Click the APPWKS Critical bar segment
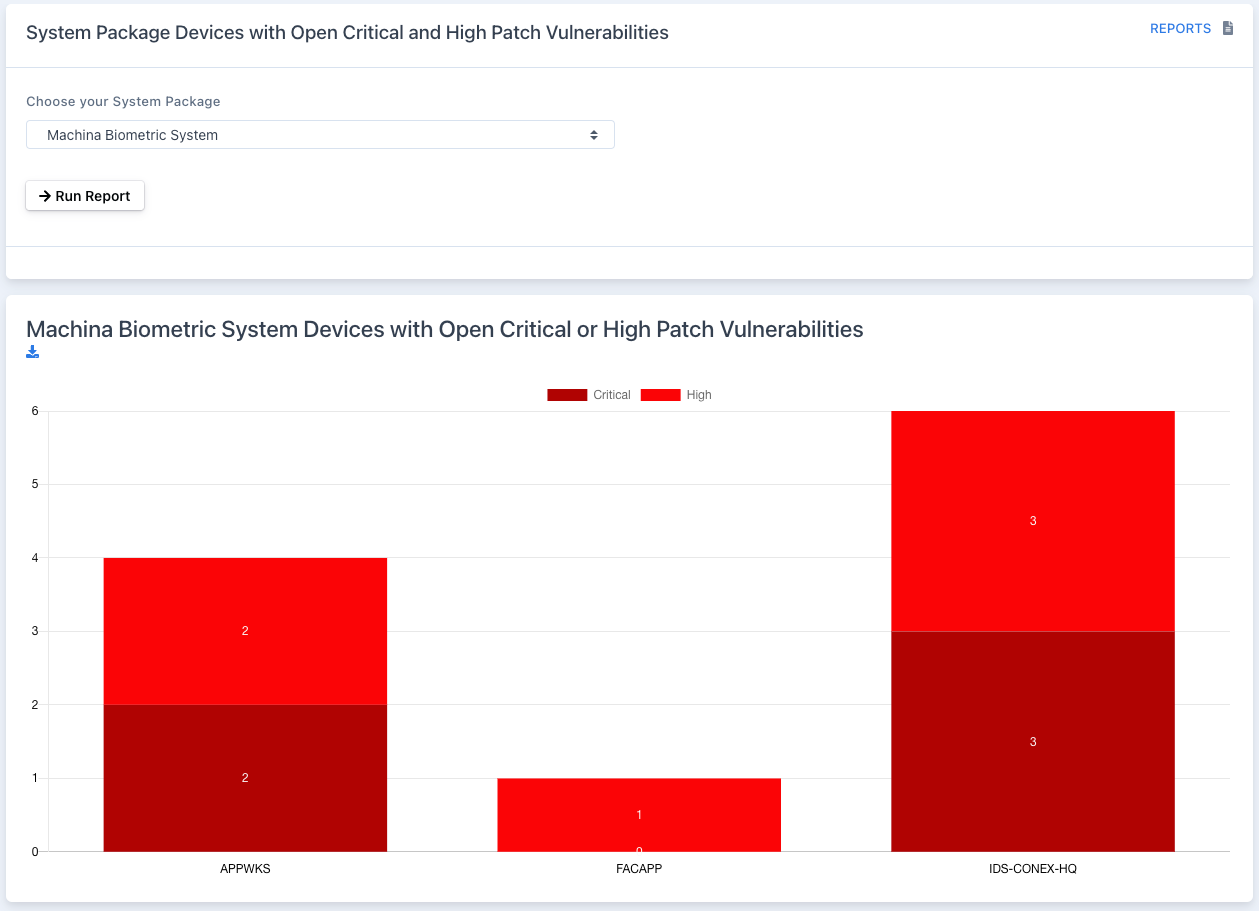 245,778
